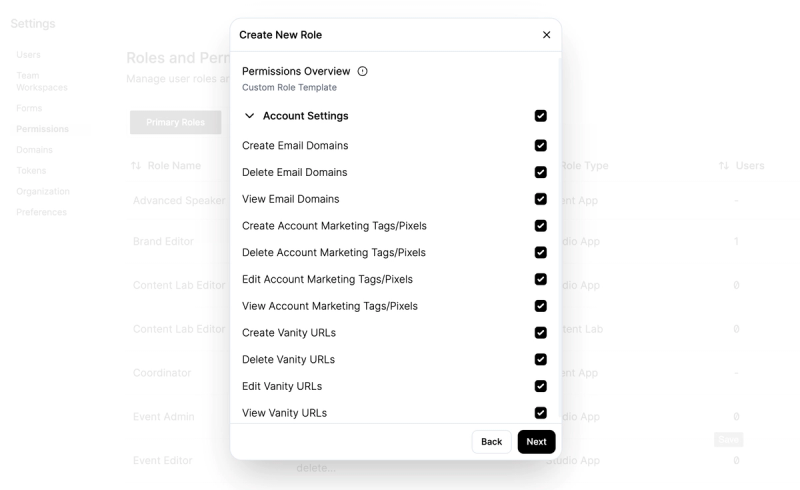
Task: Click the Next button
Action: tap(536, 442)
